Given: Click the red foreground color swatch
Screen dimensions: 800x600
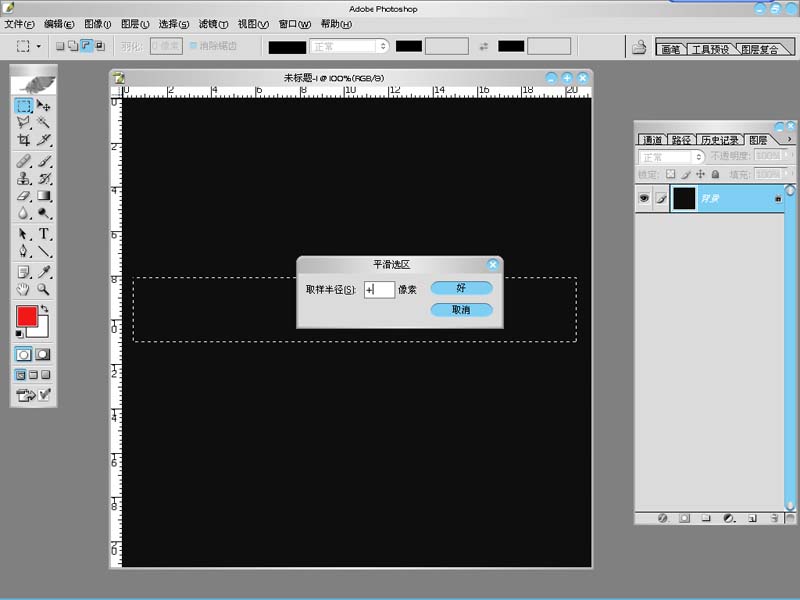Looking at the screenshot, I should click(27, 316).
